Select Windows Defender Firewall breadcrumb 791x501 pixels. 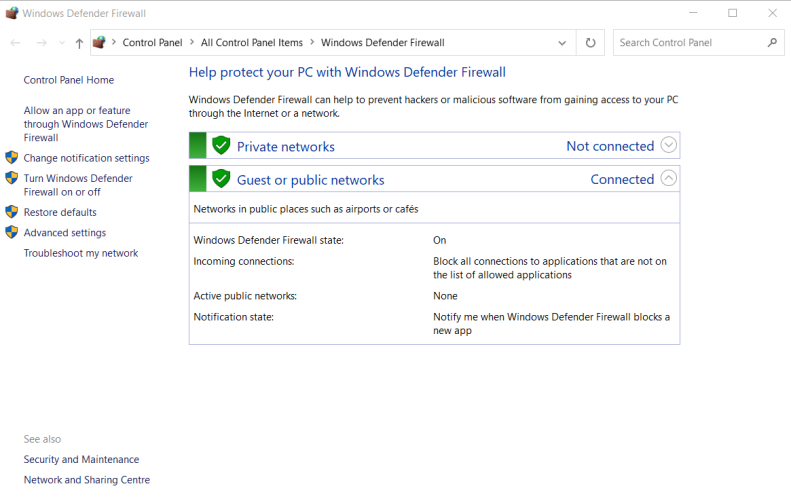click(x=383, y=43)
